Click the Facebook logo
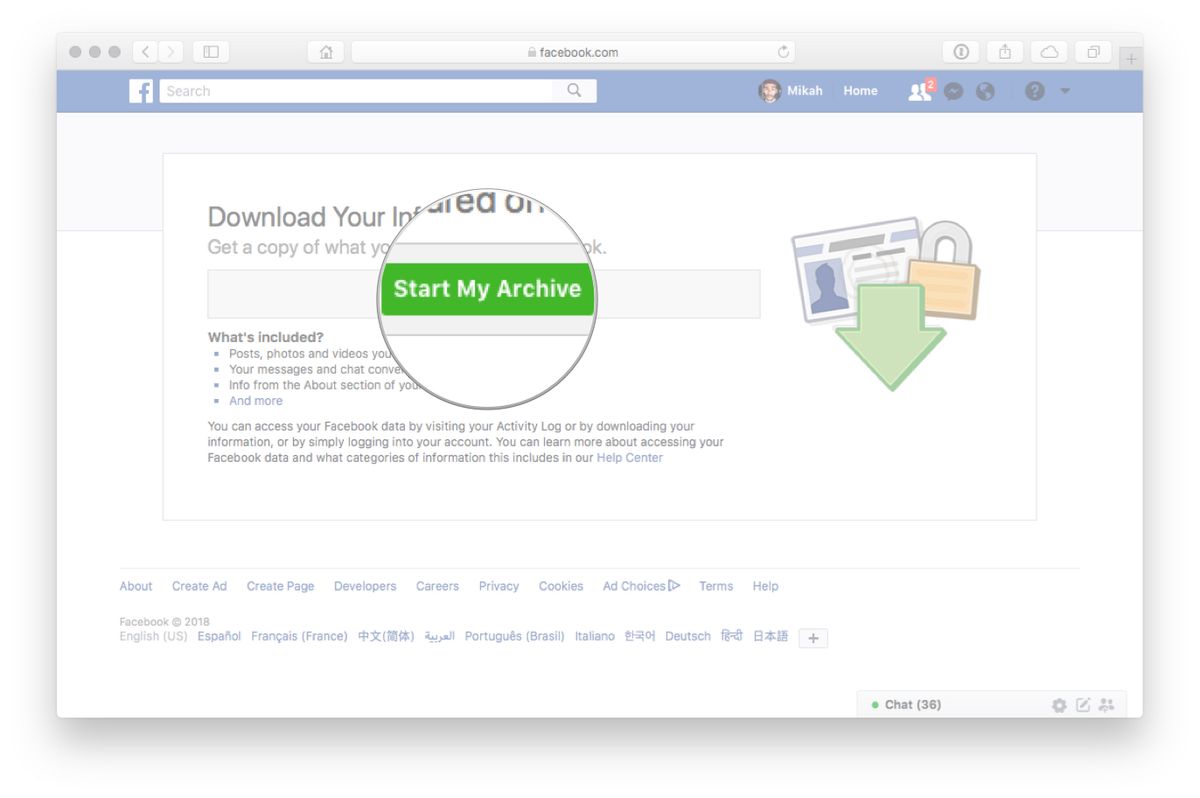 point(140,91)
